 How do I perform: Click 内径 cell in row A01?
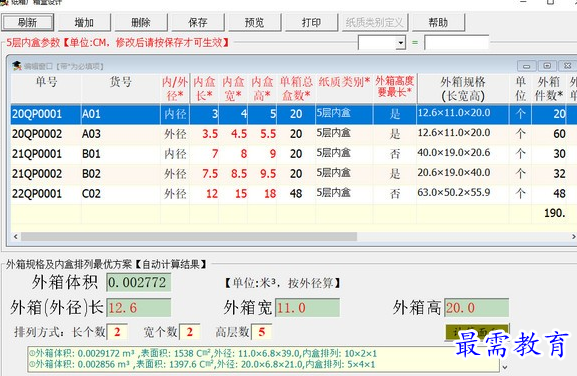[175, 114]
